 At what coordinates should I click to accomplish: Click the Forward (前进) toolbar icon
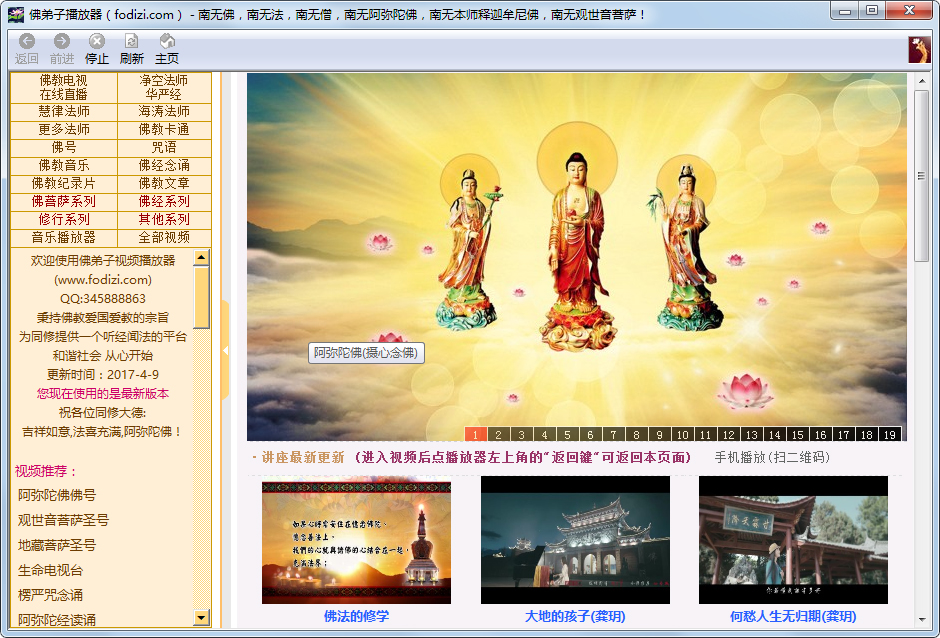[62, 41]
